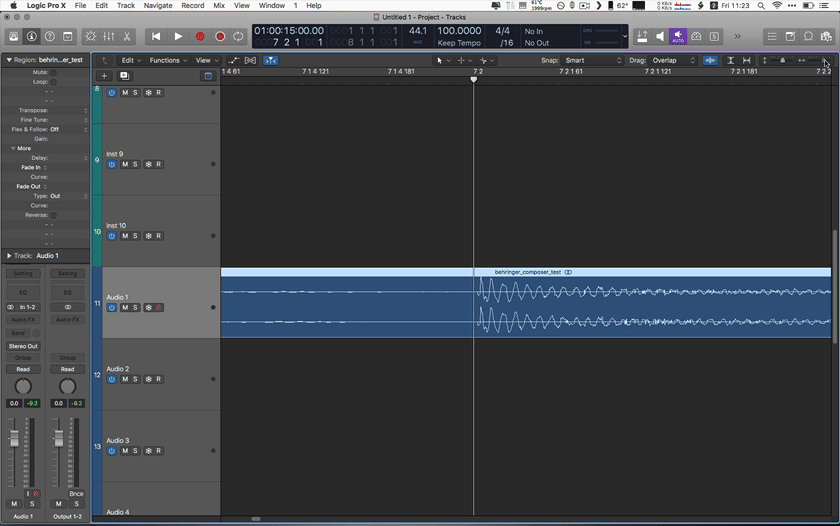Click the Capture Recording button
Viewport: 840px width, 526px height.
click(x=220, y=36)
